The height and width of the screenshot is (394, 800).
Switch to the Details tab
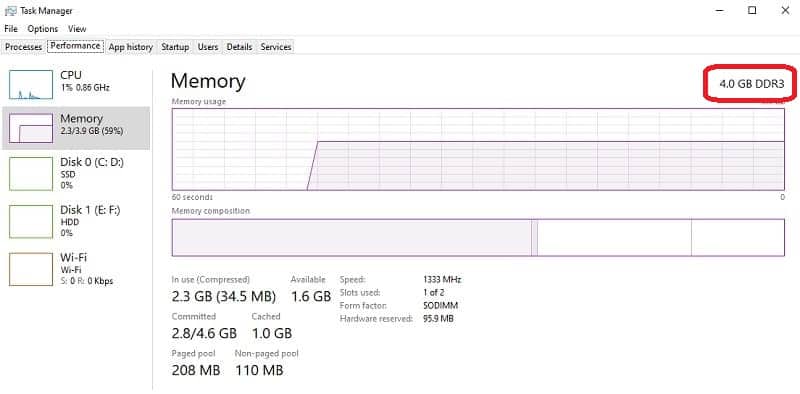[239, 47]
